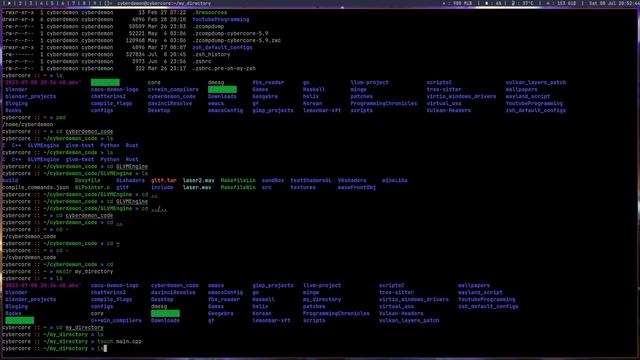This screenshot has width=640, height=360.
Task: Switch to workspace tag 3 in top bar
Action: (30, 3)
